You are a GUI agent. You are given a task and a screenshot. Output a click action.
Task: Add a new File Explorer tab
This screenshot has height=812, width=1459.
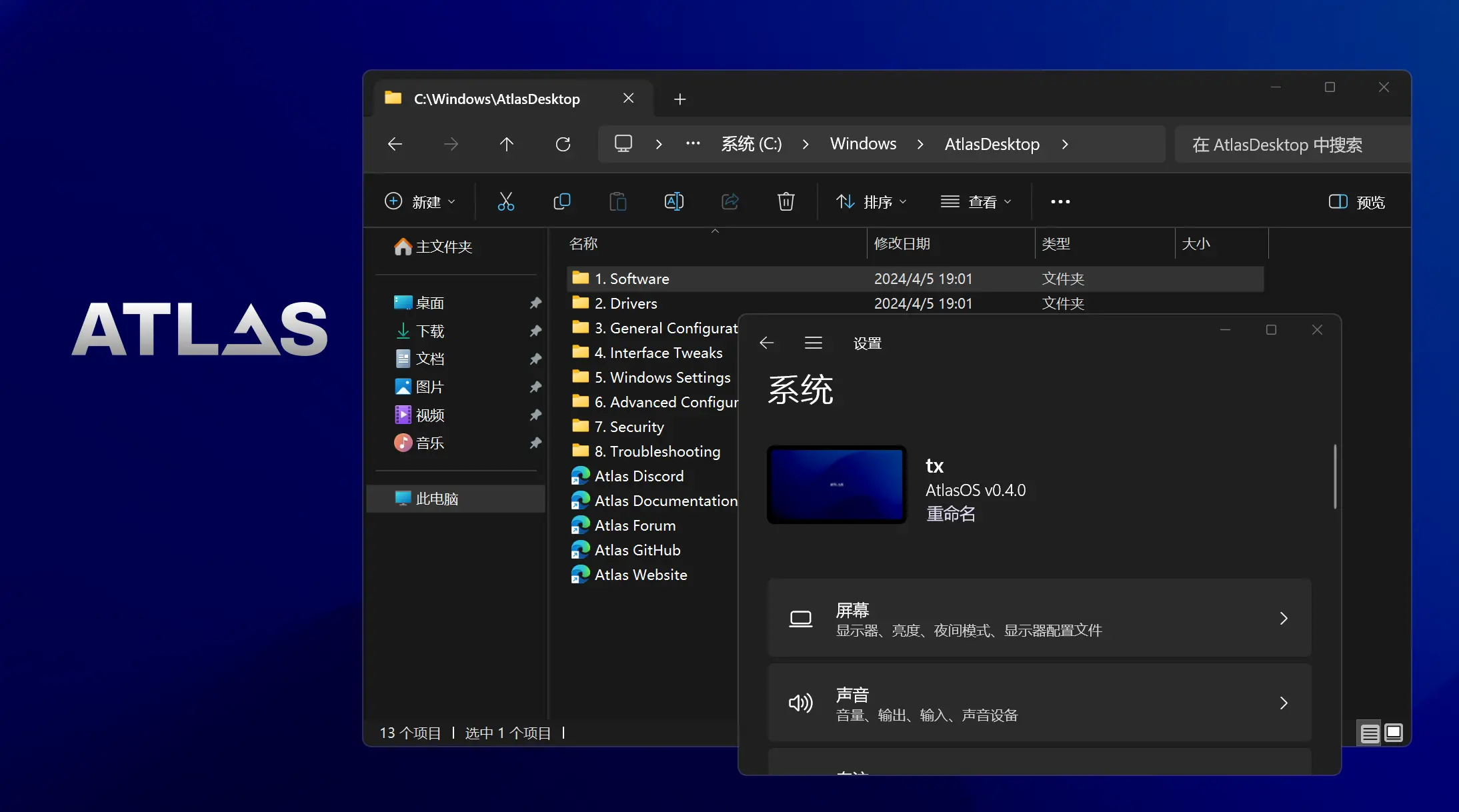(679, 99)
